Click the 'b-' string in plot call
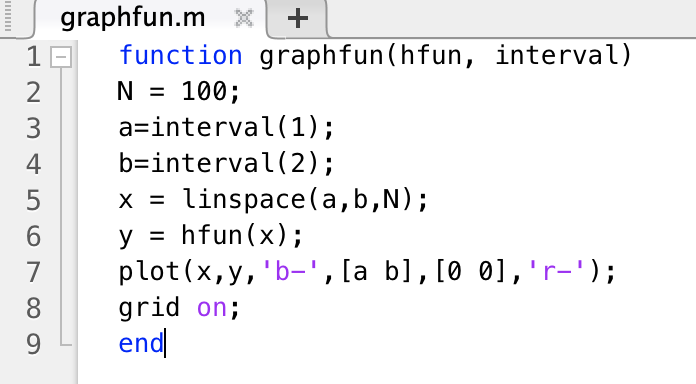 tap(290, 271)
